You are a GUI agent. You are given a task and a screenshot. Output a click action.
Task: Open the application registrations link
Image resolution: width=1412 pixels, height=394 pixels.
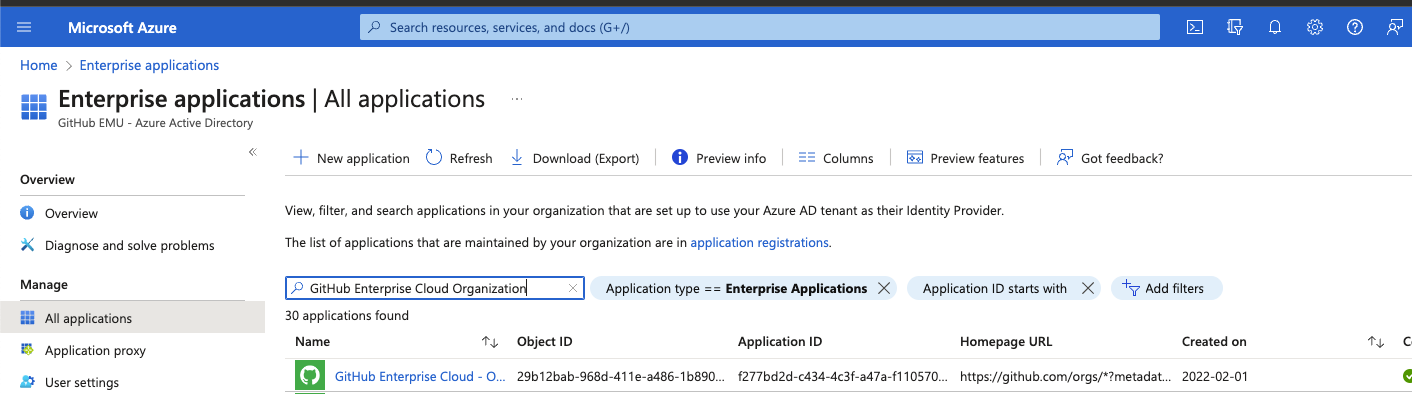click(x=759, y=242)
